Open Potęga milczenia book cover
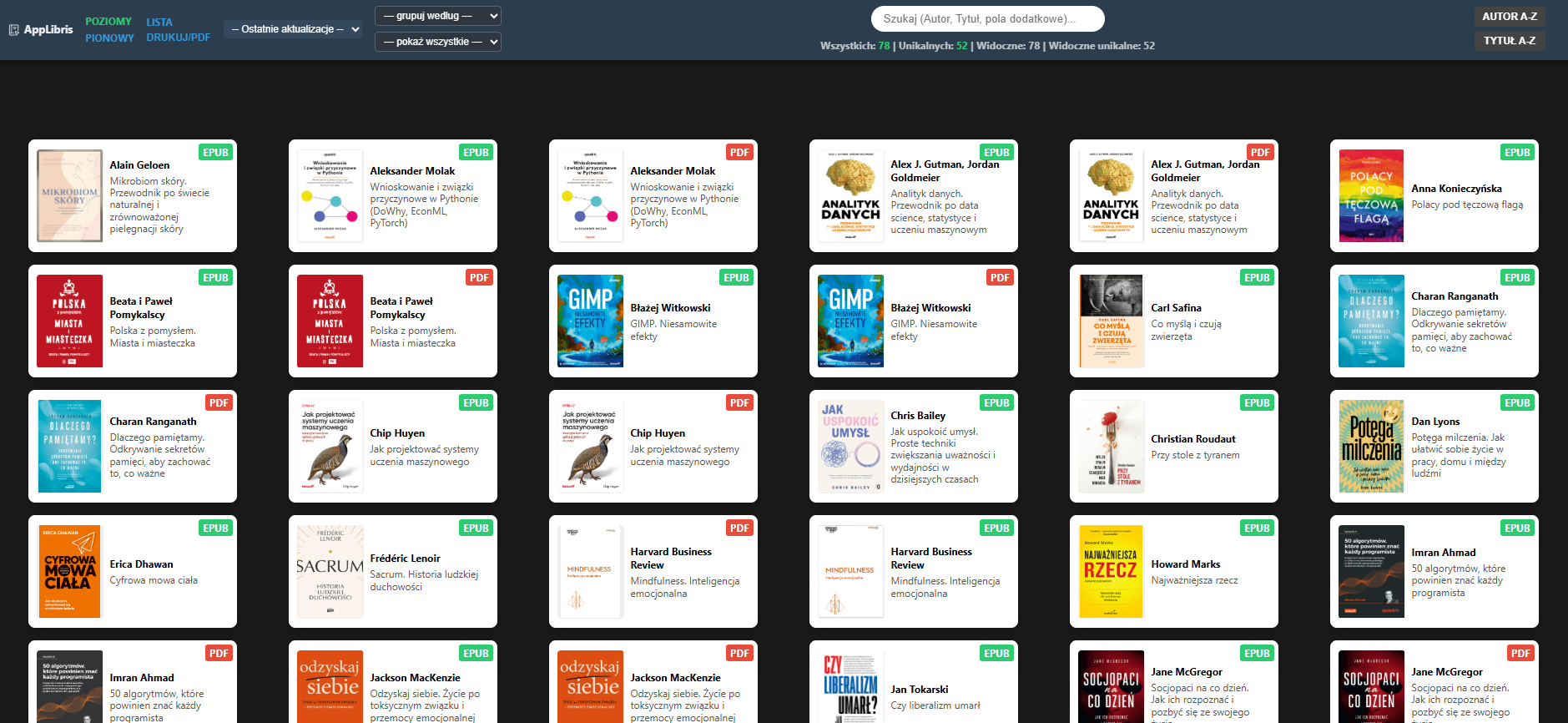Screen dimensions: 1568x723 point(1371,447)
